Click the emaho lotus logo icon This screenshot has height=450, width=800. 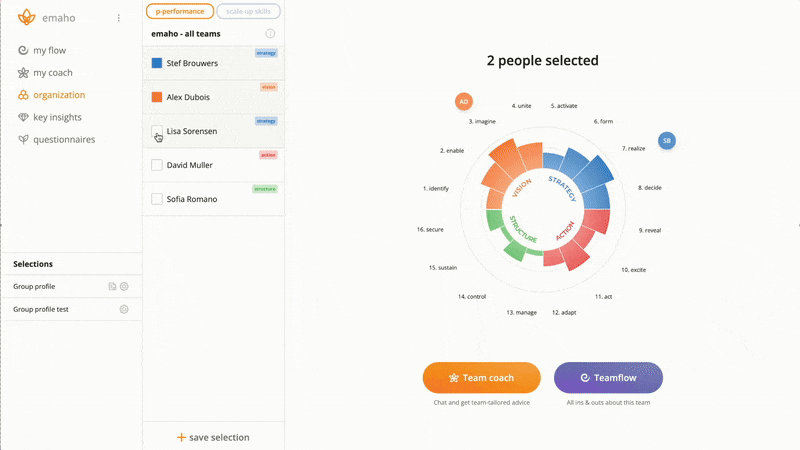(x=27, y=17)
